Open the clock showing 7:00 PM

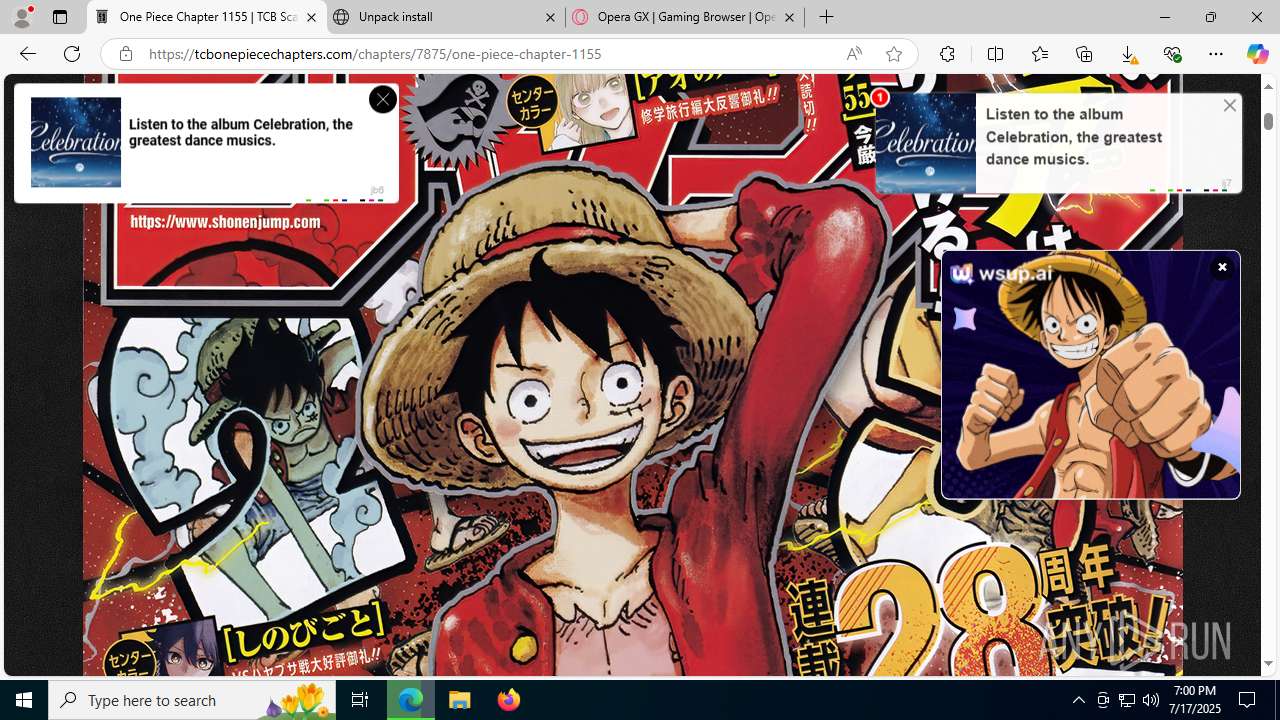[x=1195, y=700]
